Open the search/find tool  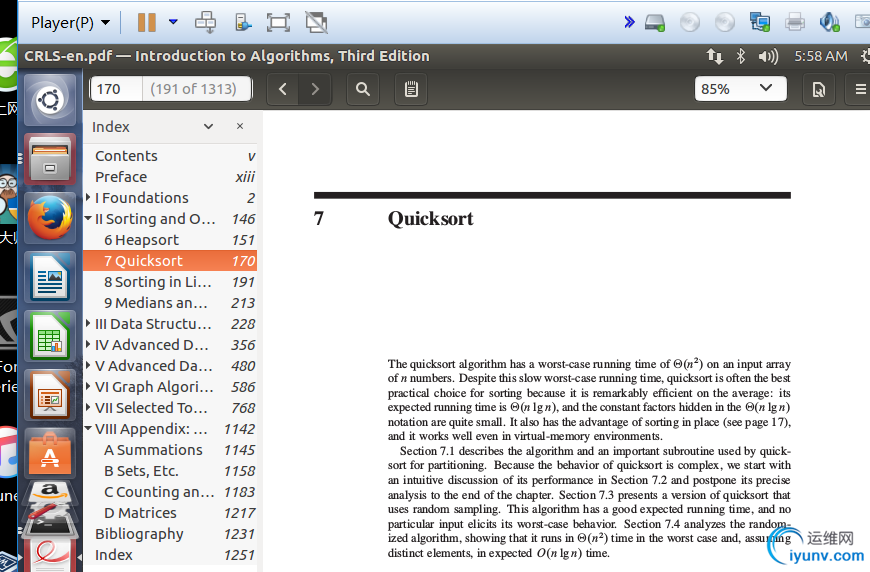click(x=363, y=89)
